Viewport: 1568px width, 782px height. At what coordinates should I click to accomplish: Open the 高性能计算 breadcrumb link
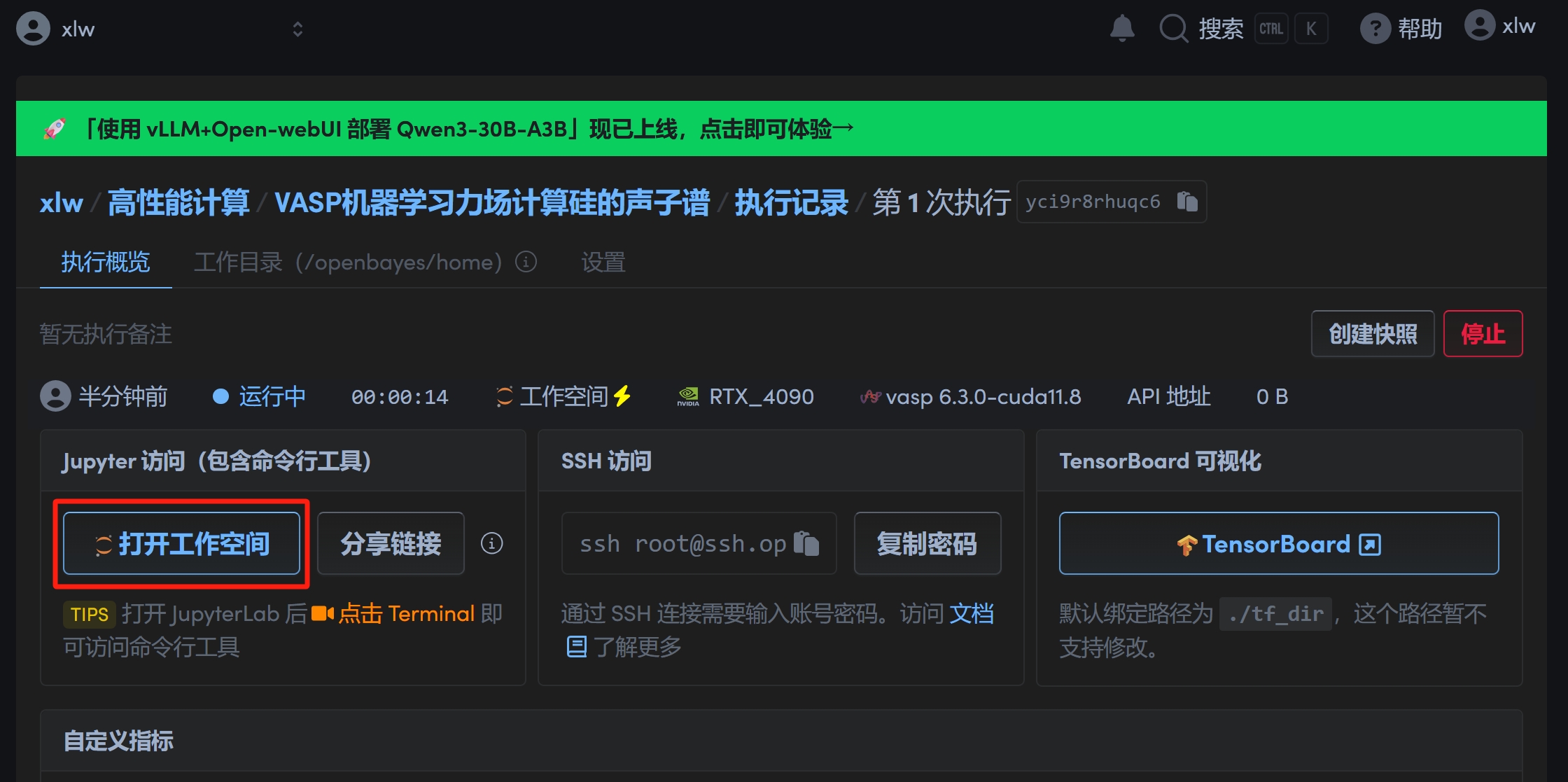click(178, 203)
